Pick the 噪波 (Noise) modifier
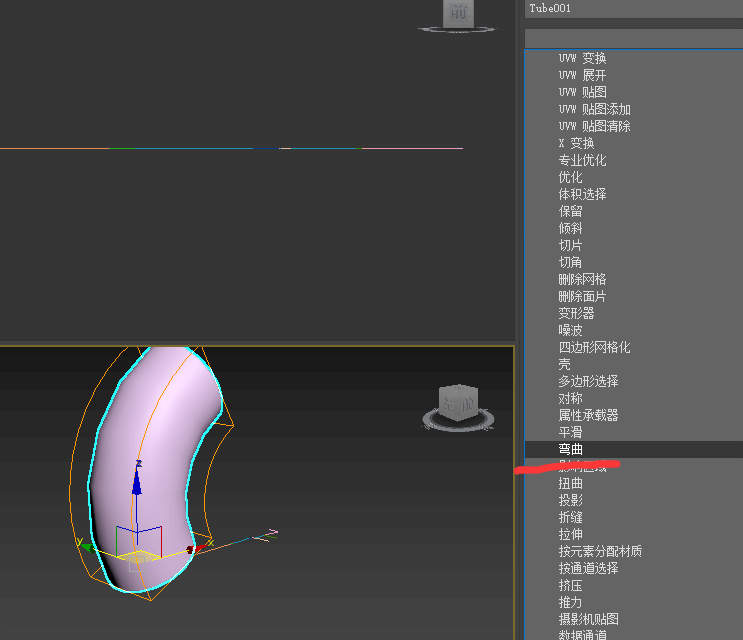The height and width of the screenshot is (640, 743). (x=571, y=330)
